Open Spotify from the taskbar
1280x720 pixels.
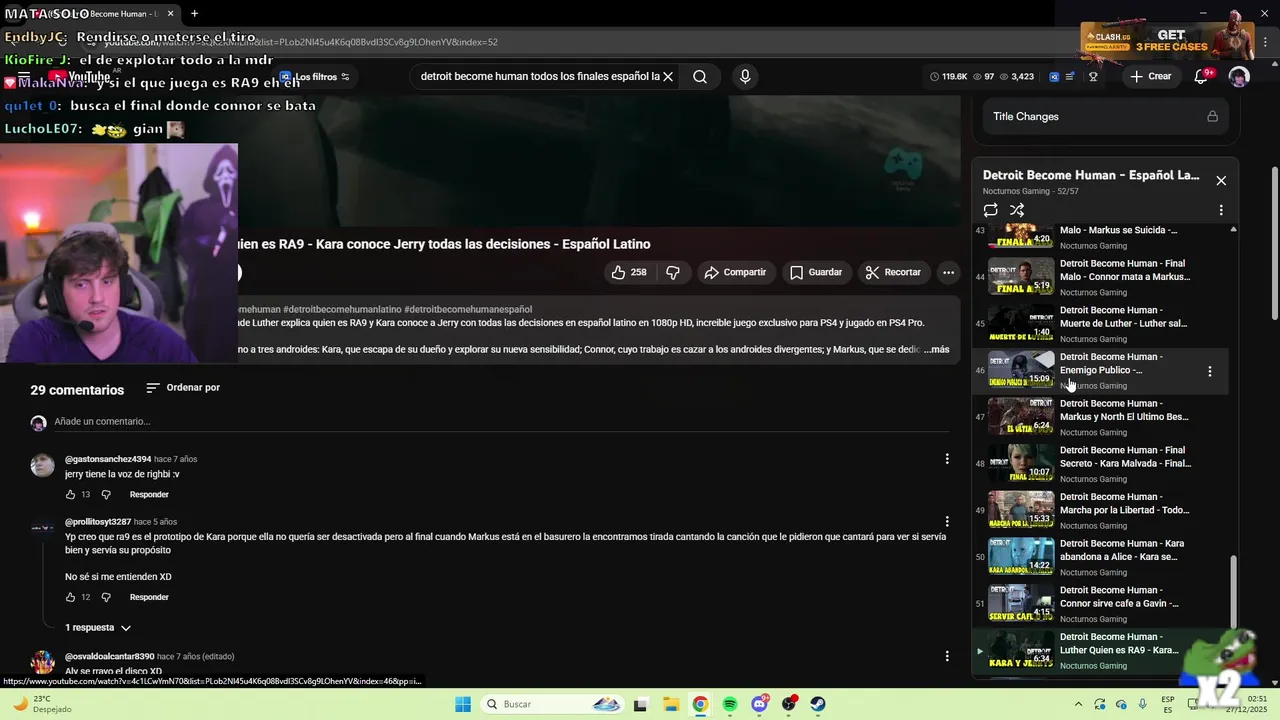[x=730, y=704]
